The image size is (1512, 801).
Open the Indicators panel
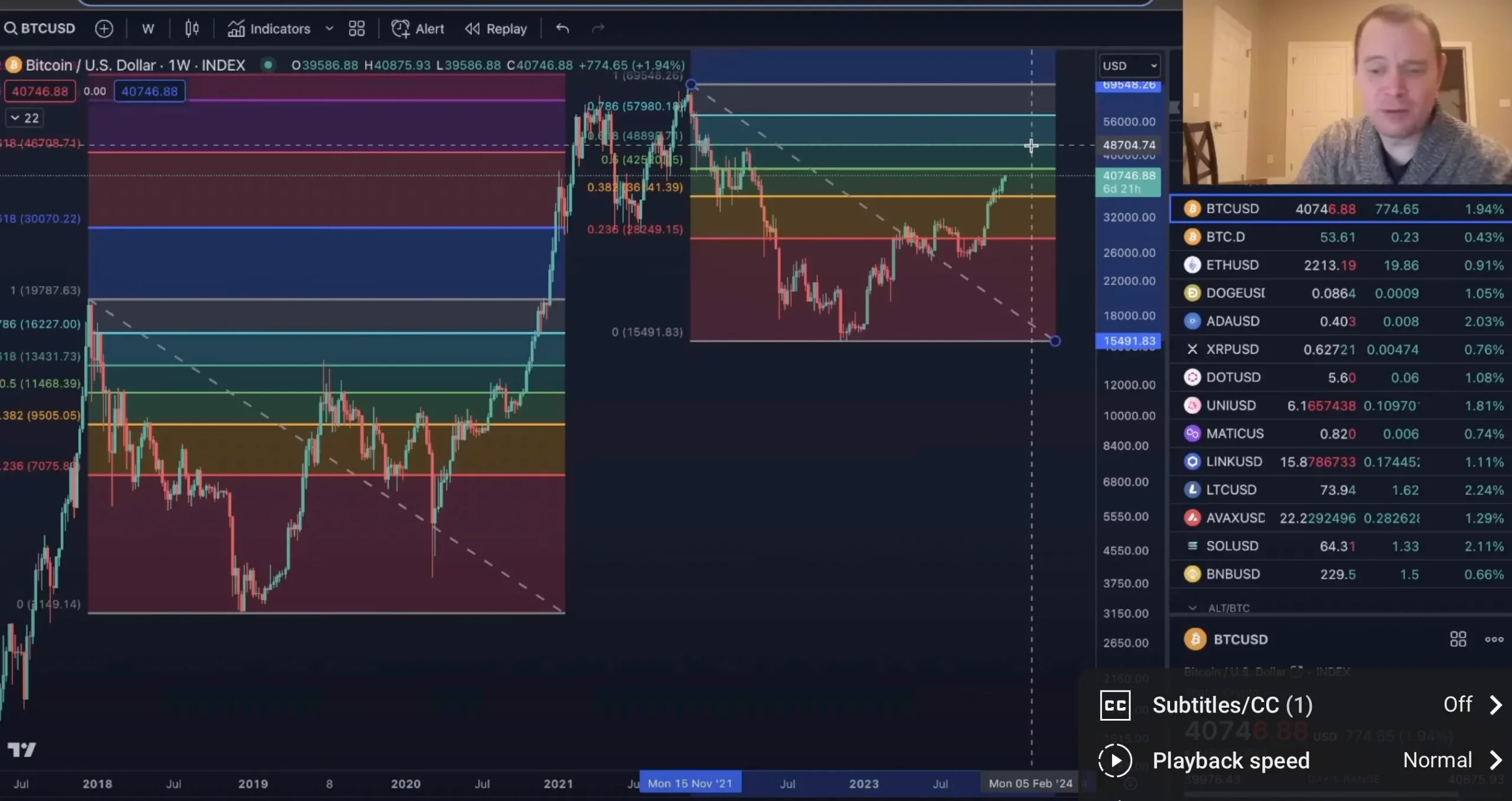click(x=269, y=28)
